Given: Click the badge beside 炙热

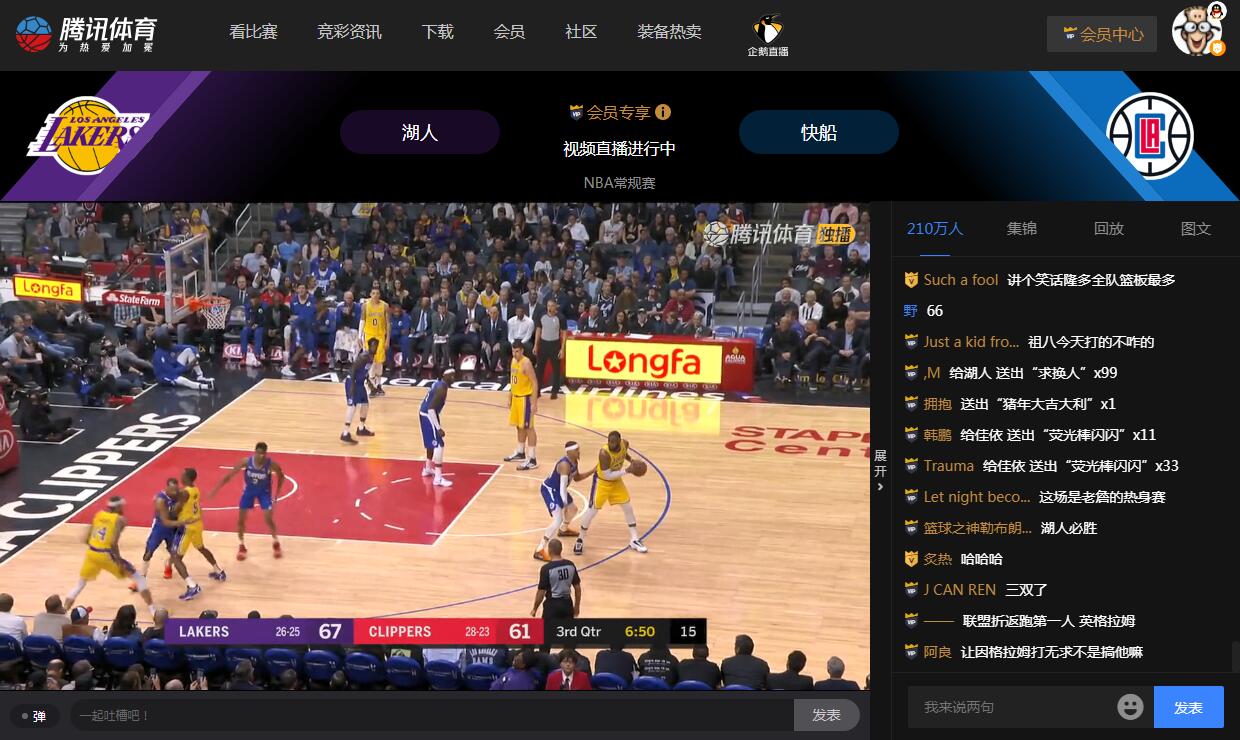Looking at the screenshot, I should pos(911,559).
